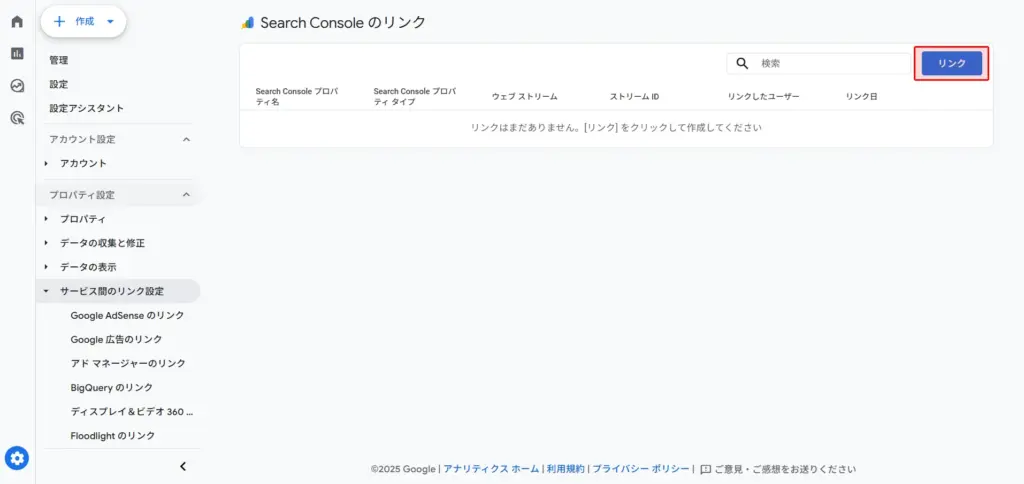This screenshot has width=1024, height=484.
Task: Collapse the プロパティ設定 section
Action: [186, 195]
